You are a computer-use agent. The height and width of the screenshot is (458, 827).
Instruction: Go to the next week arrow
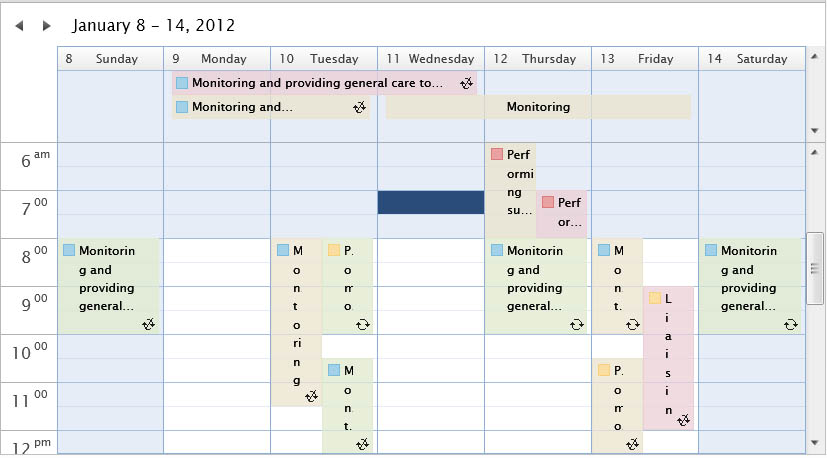pyautogui.click(x=46, y=25)
